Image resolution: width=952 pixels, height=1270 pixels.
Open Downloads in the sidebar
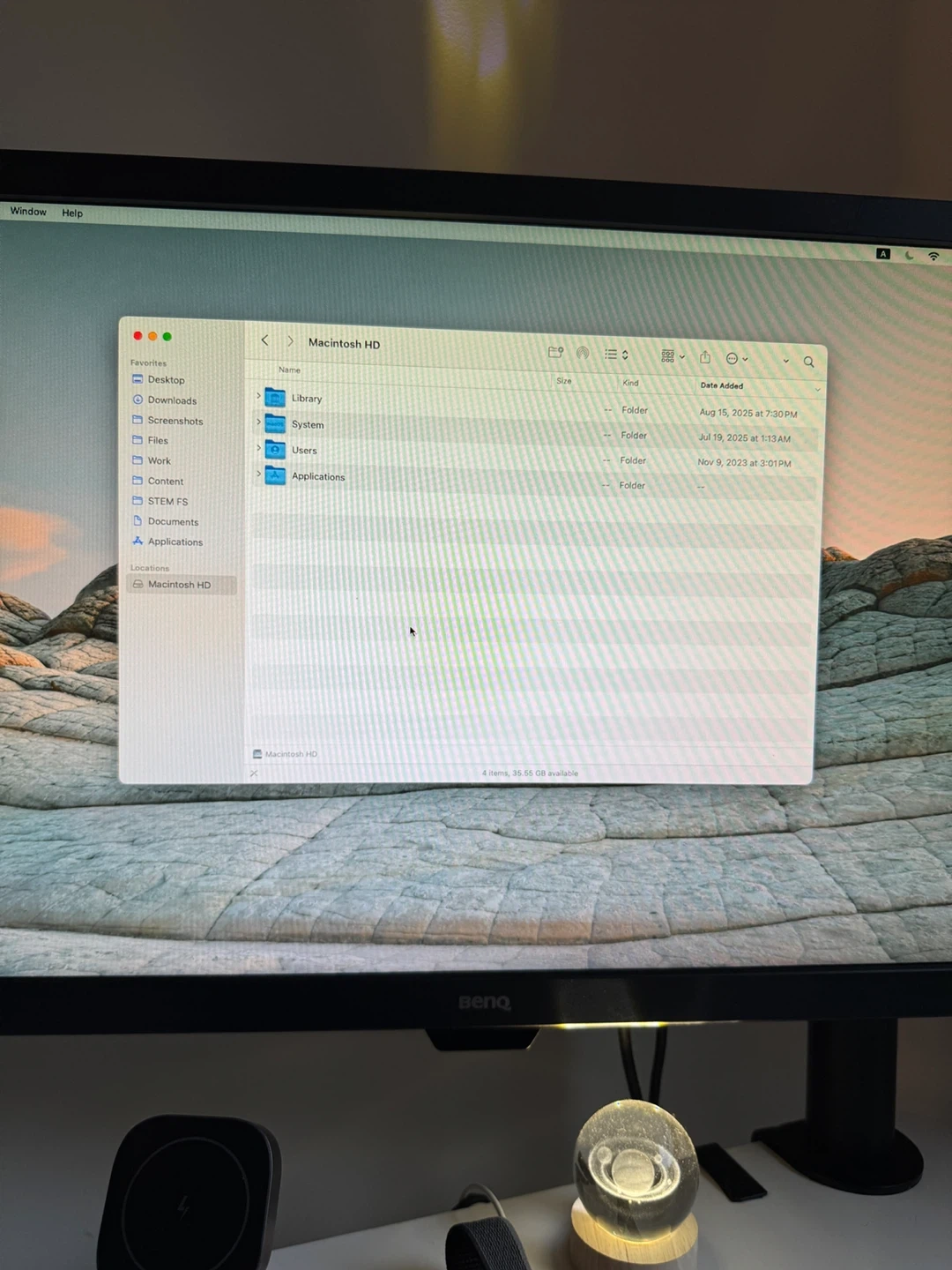(172, 400)
